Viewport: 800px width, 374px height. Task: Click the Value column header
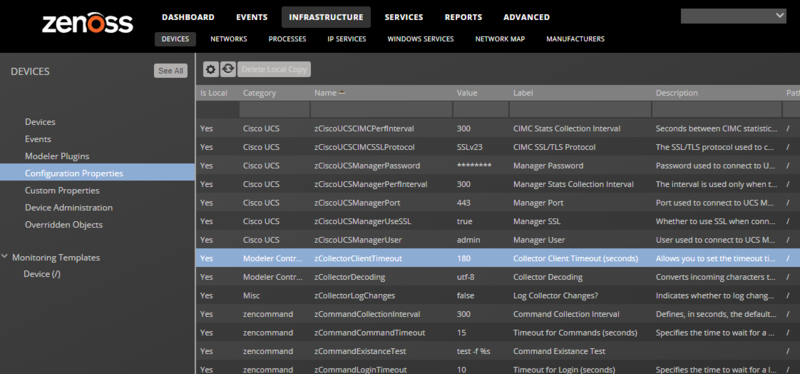[467, 93]
